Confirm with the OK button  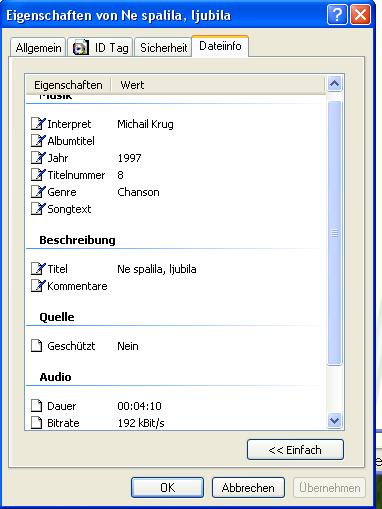point(167,488)
